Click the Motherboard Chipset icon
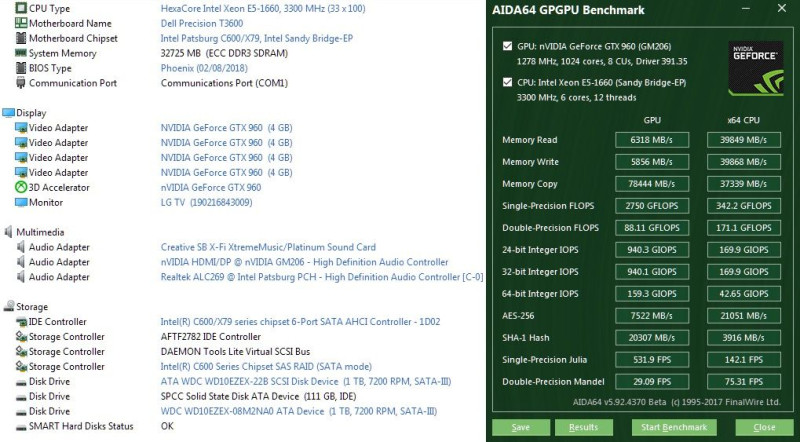The width and height of the screenshot is (800, 442). (x=21, y=38)
